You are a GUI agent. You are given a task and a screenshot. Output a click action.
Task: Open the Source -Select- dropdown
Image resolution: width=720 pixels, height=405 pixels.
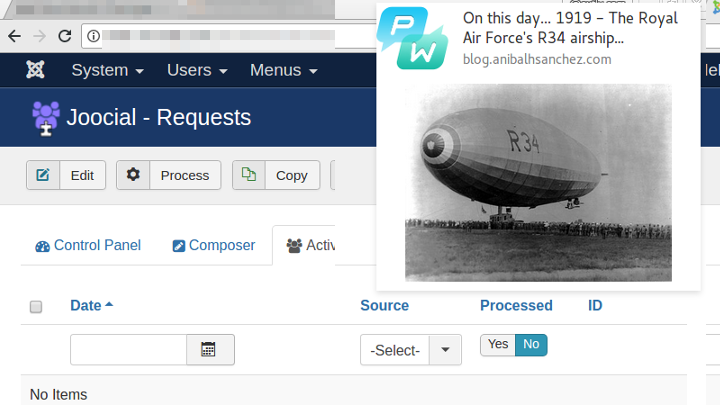(x=411, y=350)
